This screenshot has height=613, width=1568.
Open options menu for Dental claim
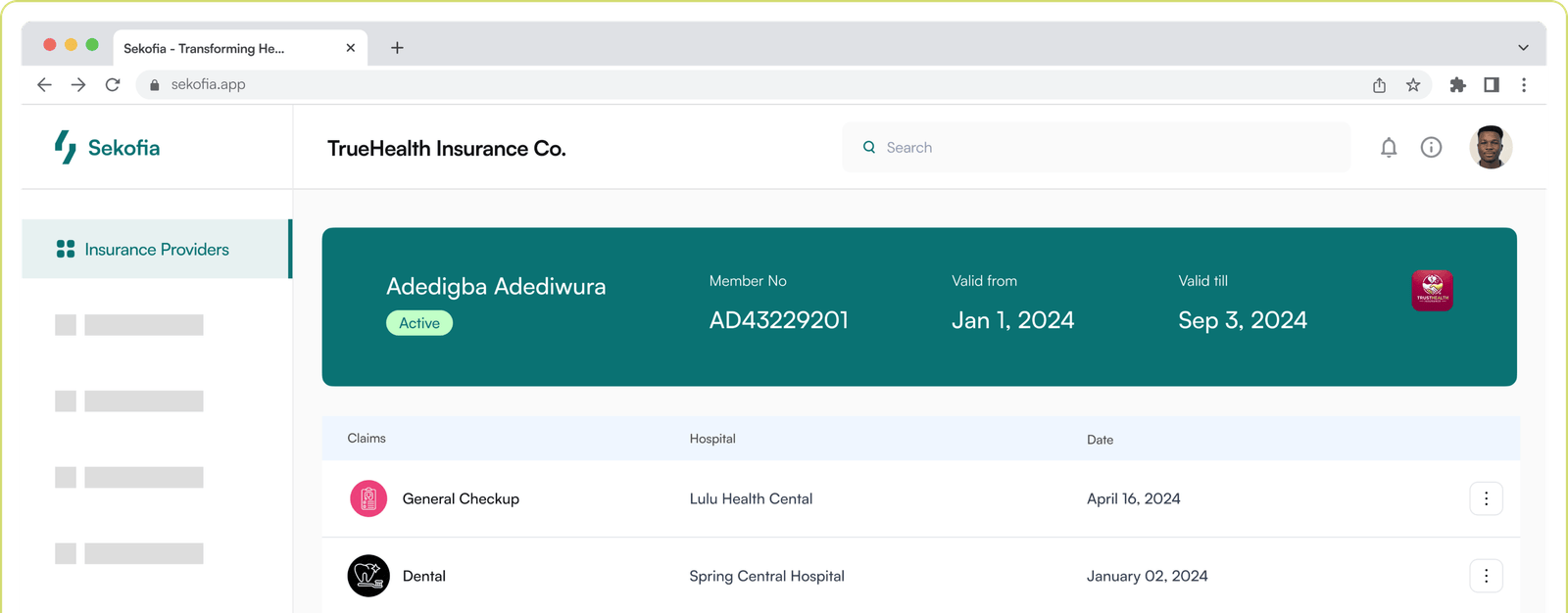tap(1486, 576)
